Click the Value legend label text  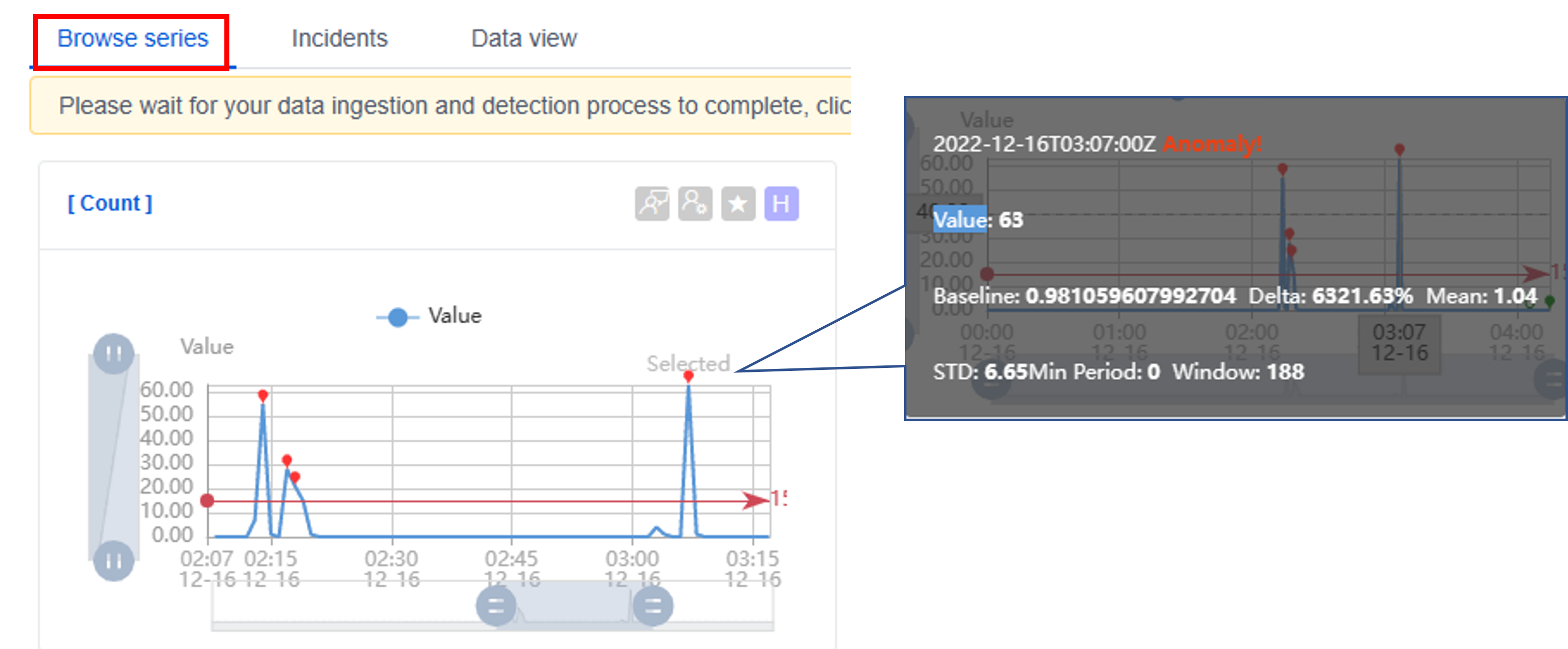coord(455,316)
